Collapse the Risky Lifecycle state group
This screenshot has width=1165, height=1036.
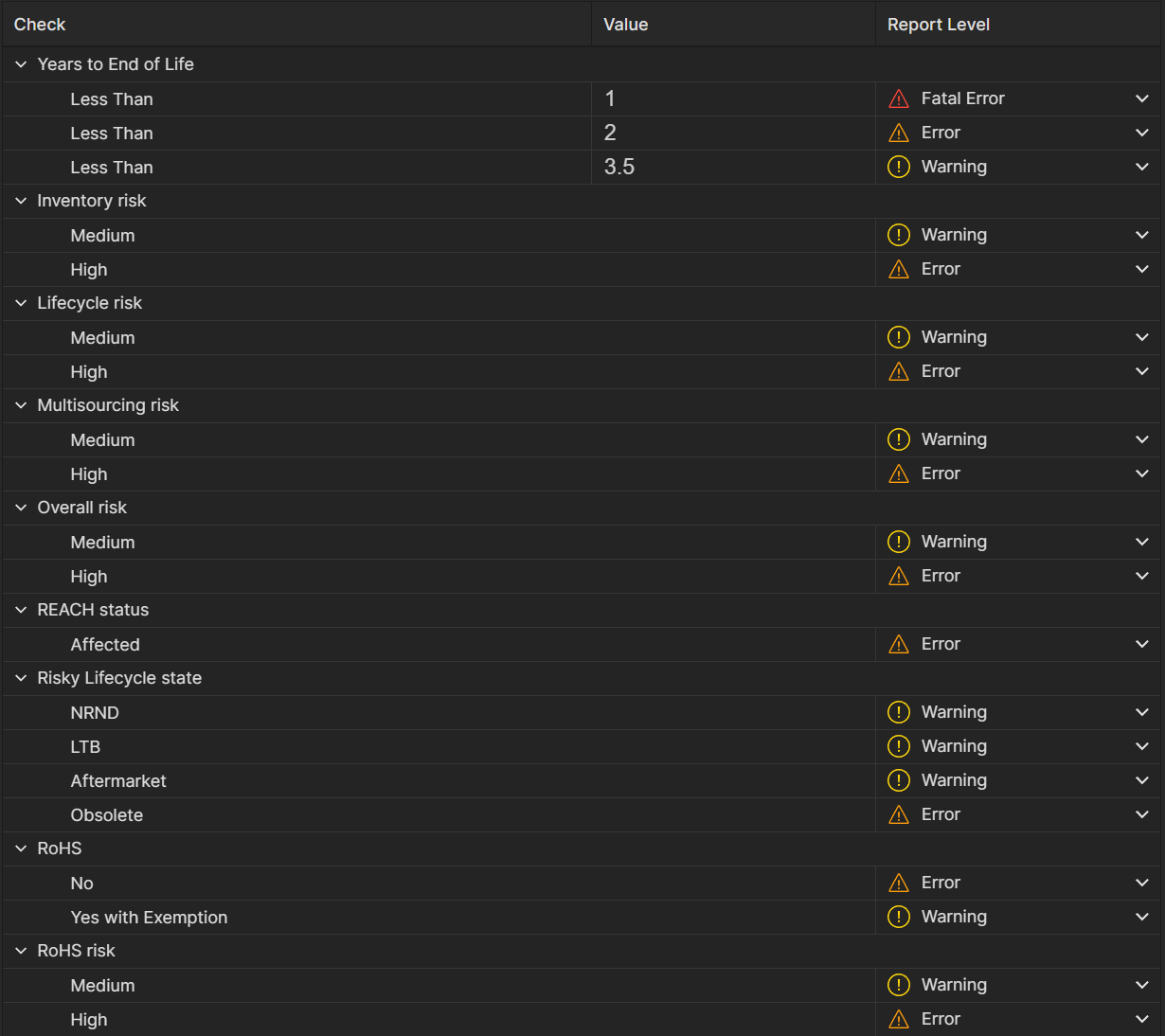[21, 678]
